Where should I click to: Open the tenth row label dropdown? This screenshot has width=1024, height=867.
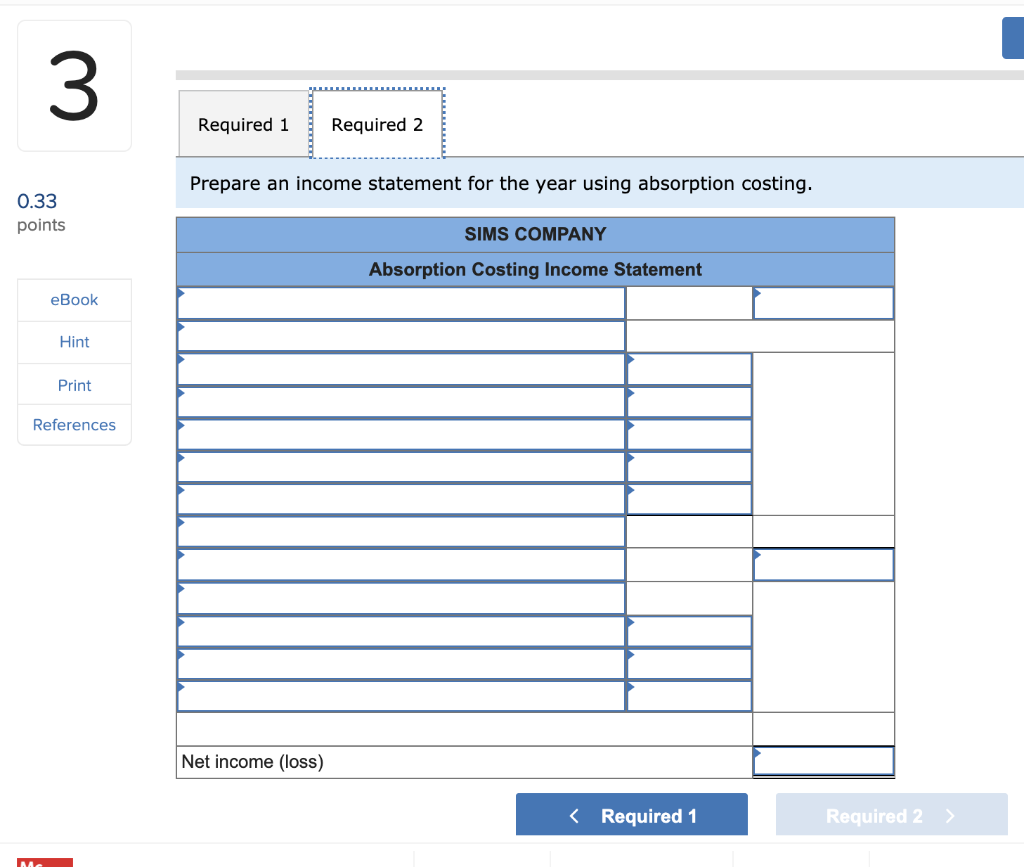click(401, 599)
